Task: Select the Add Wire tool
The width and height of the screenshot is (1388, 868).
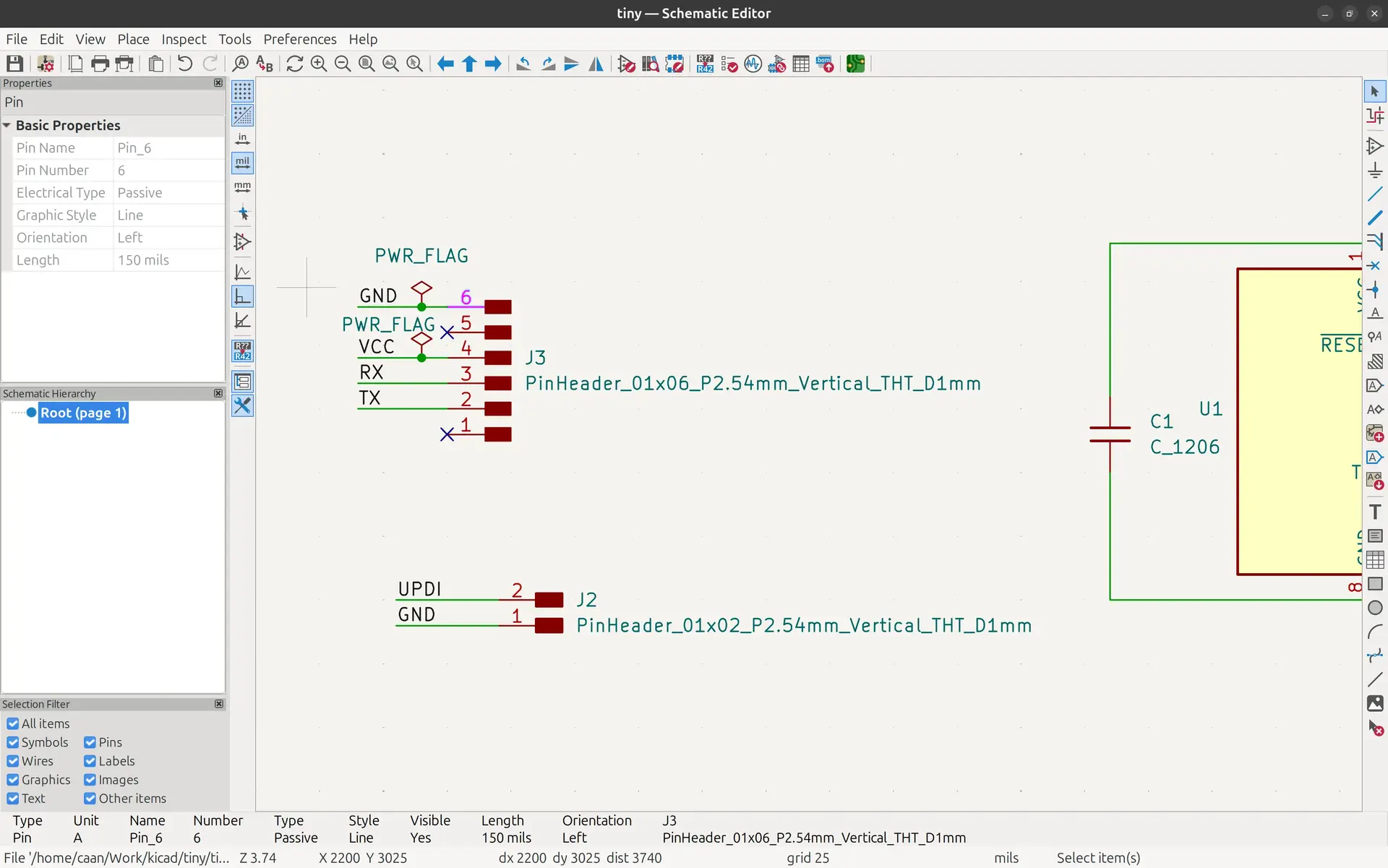Action: point(1375,194)
